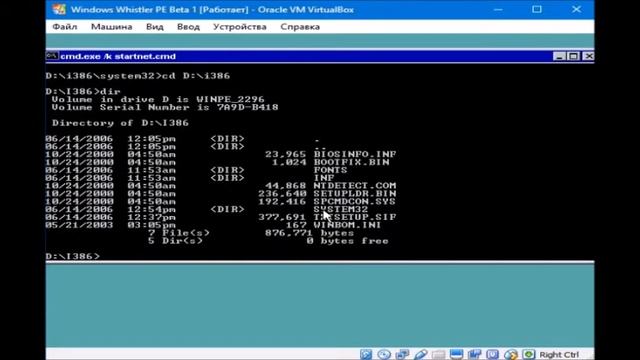This screenshot has width=640, height=360.
Task: Click the SYSTEM32 directory entry
Action: click(340, 209)
